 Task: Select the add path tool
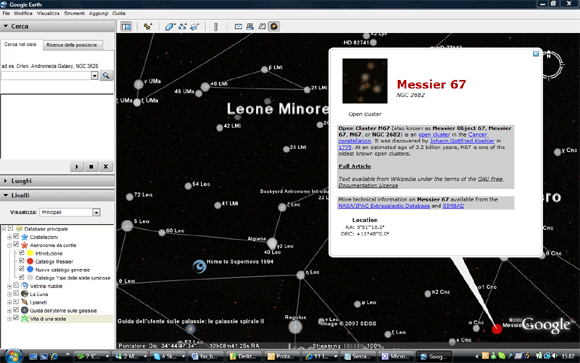(182, 27)
